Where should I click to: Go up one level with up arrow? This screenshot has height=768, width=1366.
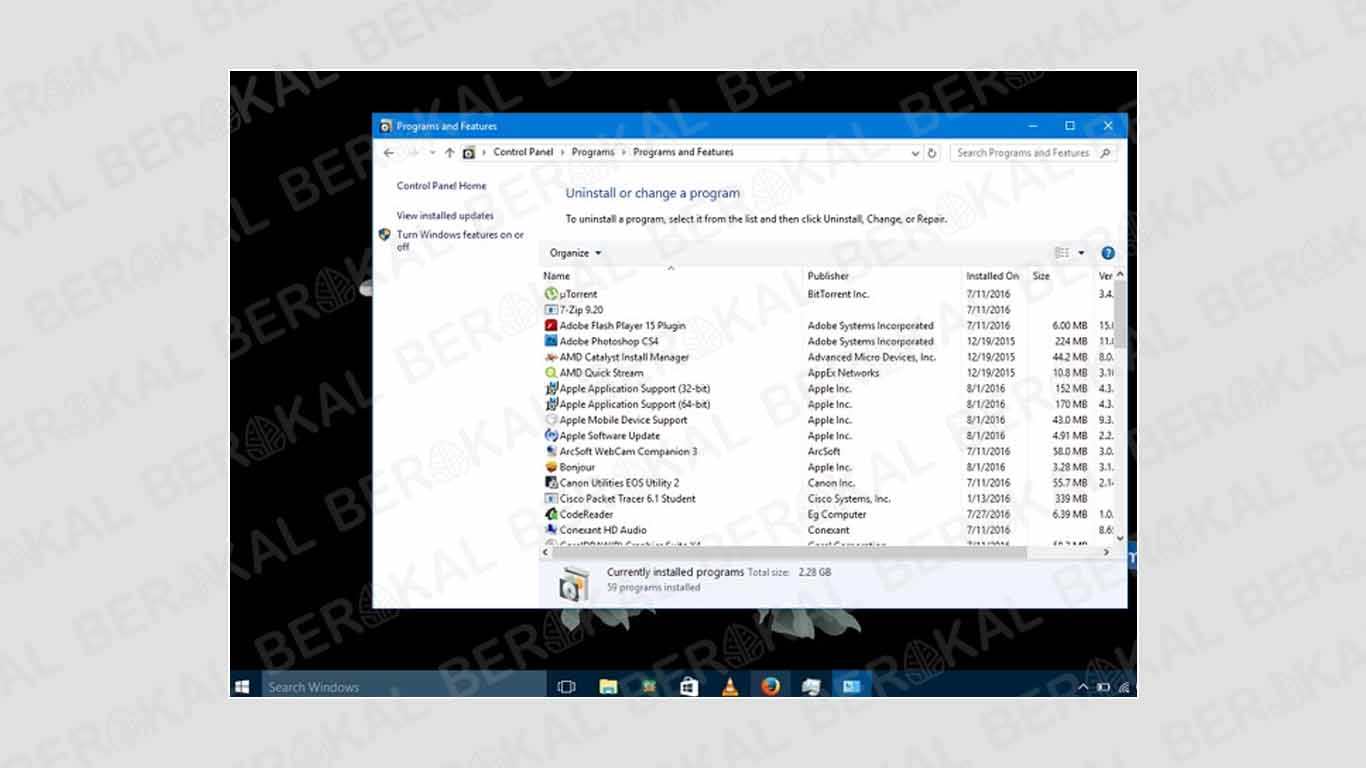point(449,153)
